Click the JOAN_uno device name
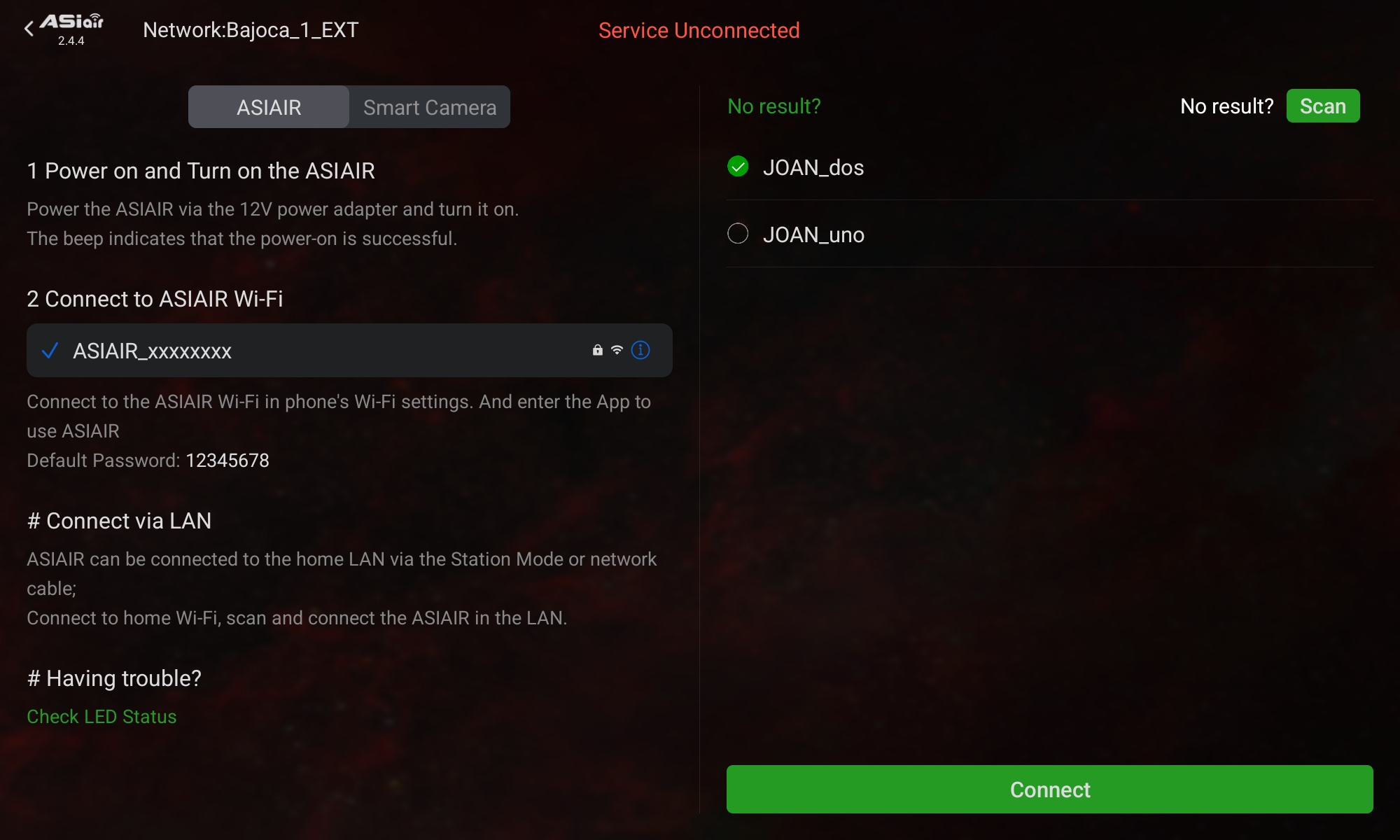The height and width of the screenshot is (840, 1400). click(x=813, y=235)
